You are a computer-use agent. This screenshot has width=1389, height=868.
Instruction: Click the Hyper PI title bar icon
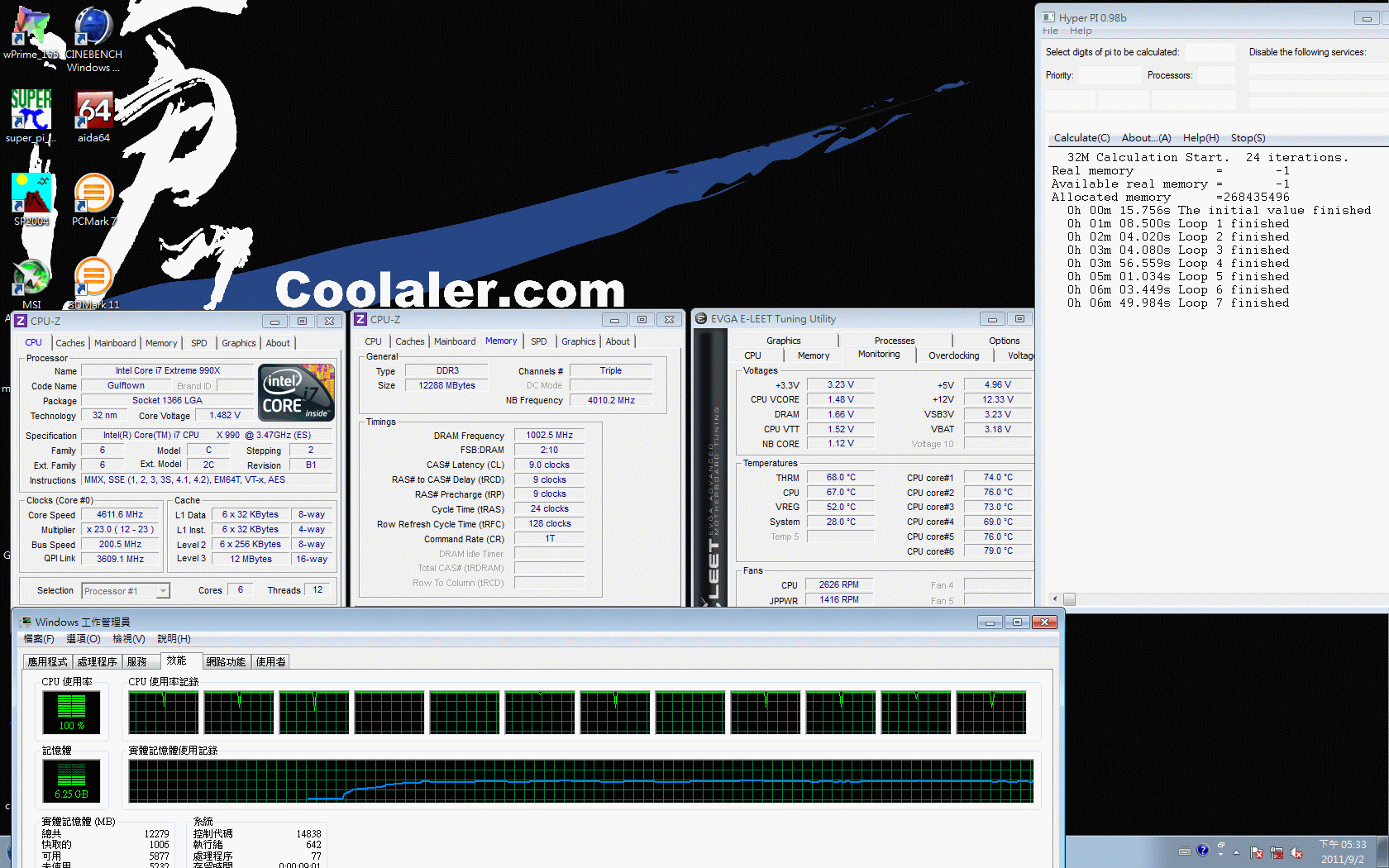tap(1049, 17)
